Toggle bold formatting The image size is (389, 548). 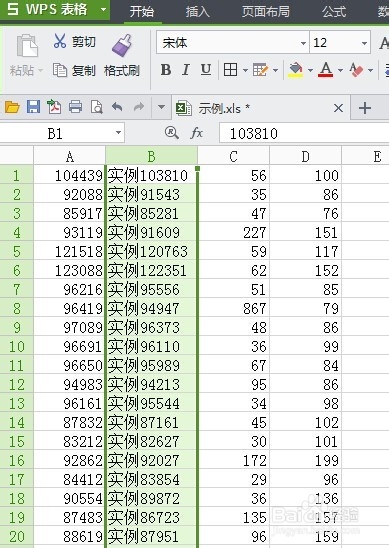pyautogui.click(x=166, y=70)
